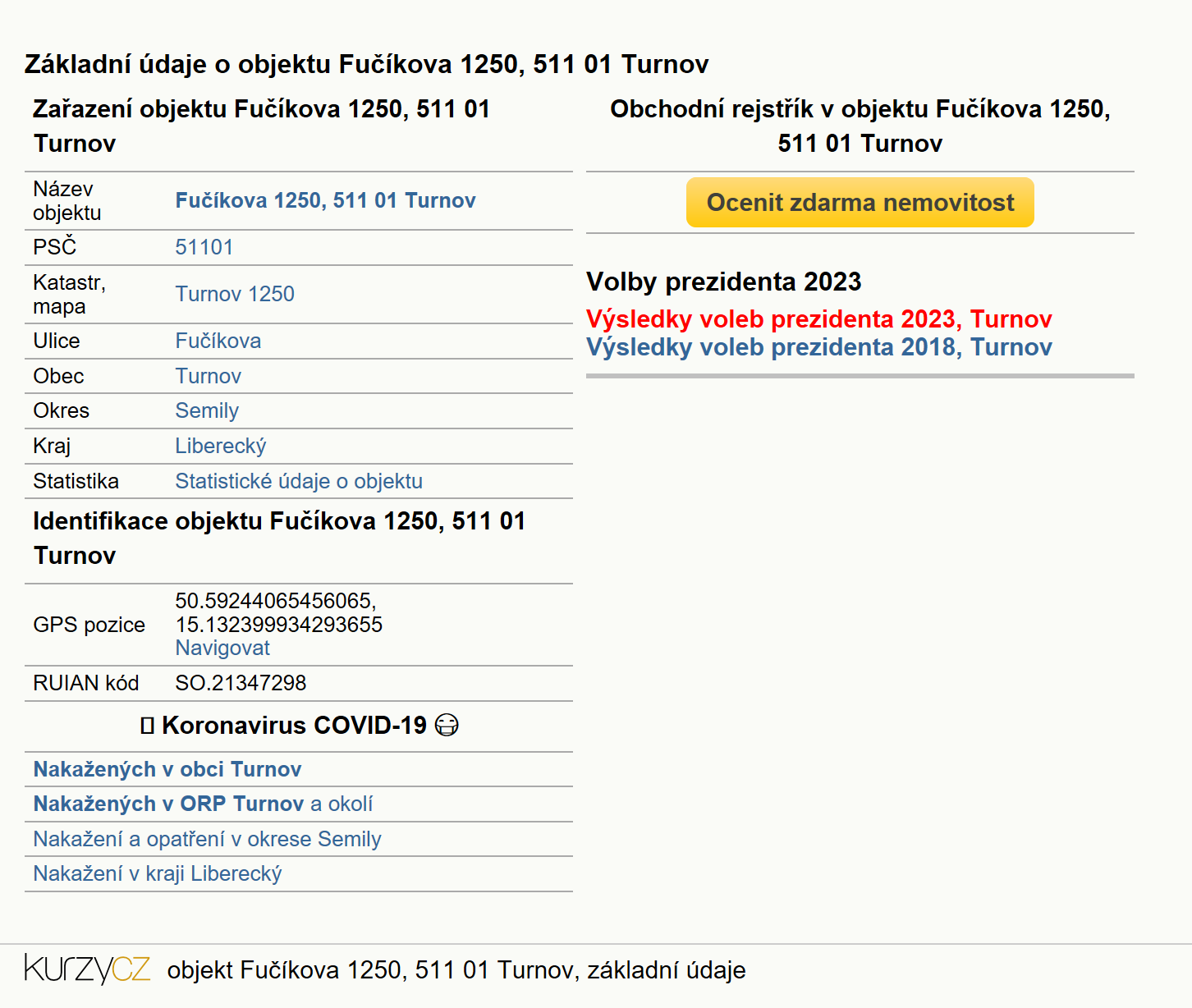Click the masked face emoji icon
This screenshot has height=1008, width=1192.
[447, 726]
